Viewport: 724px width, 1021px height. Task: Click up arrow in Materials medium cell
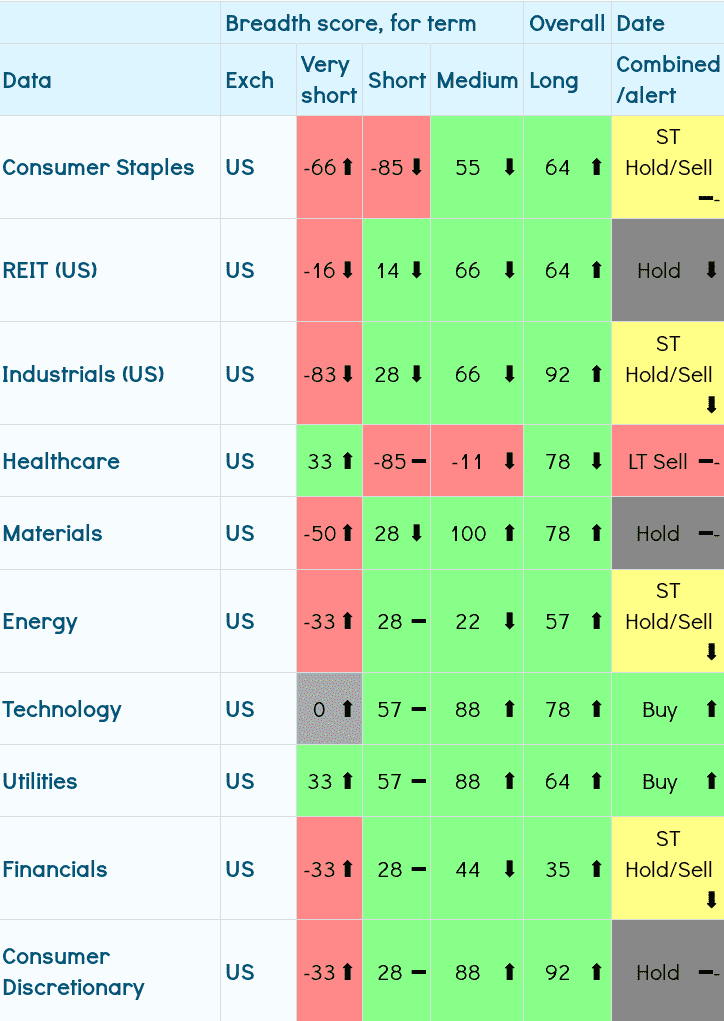point(509,533)
